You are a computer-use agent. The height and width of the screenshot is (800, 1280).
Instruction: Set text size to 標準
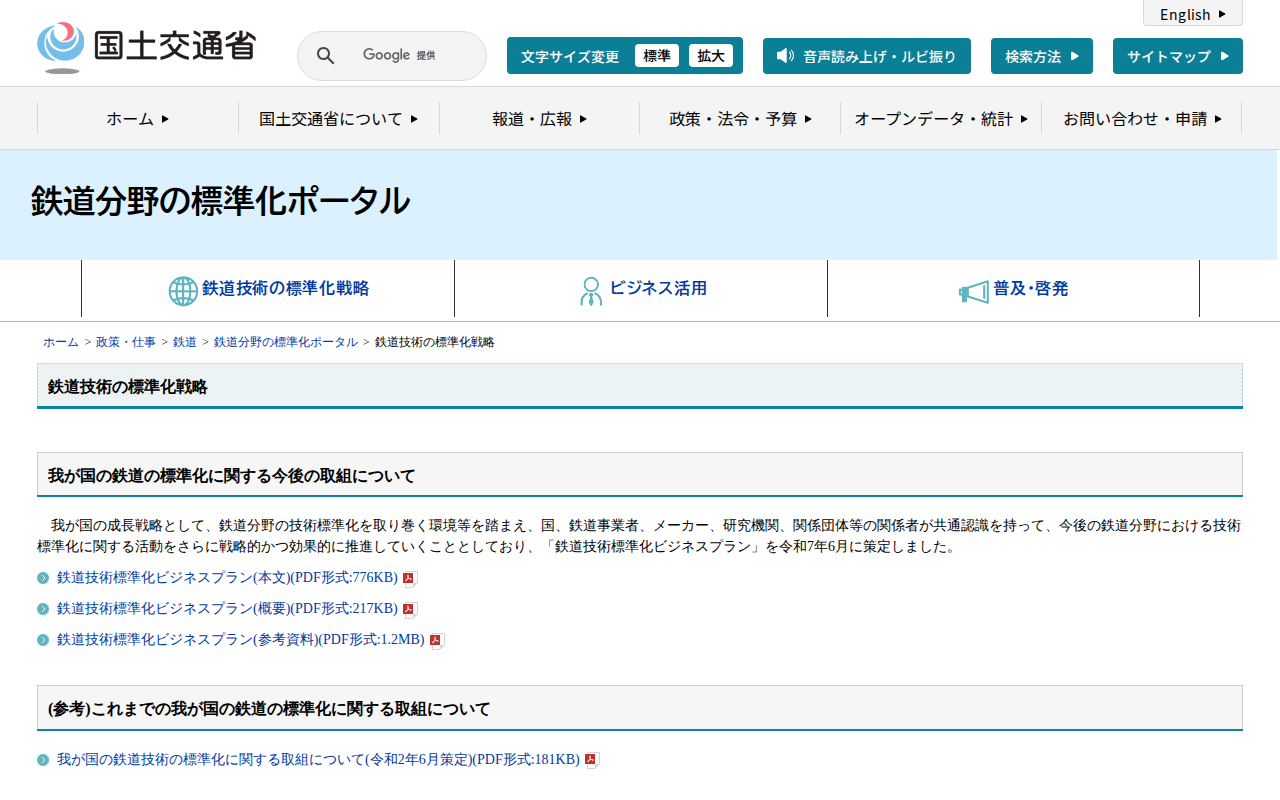click(657, 56)
